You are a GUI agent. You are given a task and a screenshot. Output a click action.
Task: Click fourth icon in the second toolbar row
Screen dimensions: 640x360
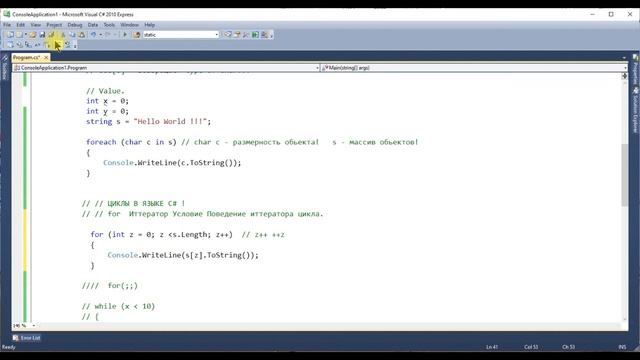(37, 44)
